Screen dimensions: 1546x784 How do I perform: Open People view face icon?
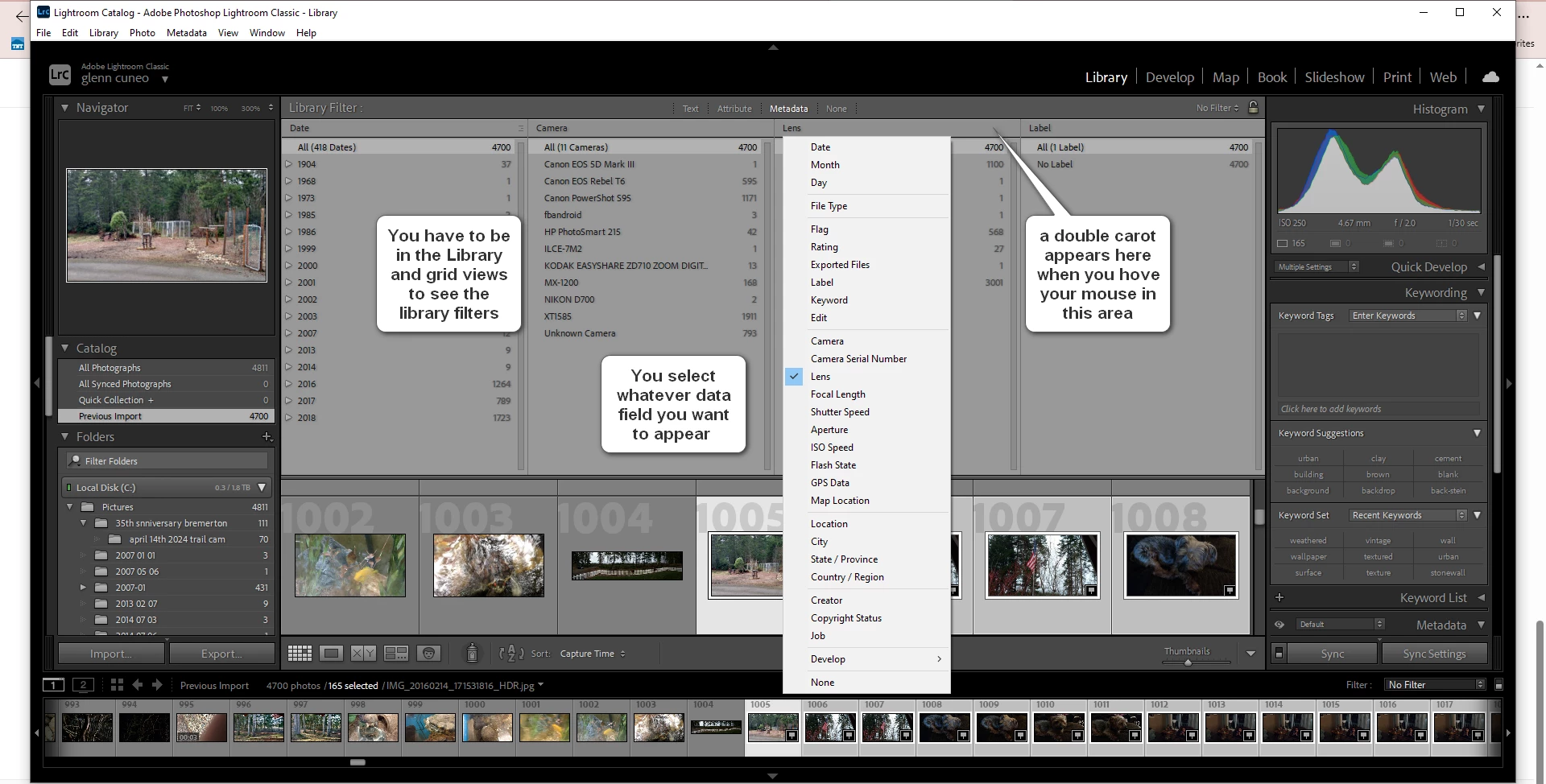(x=428, y=654)
